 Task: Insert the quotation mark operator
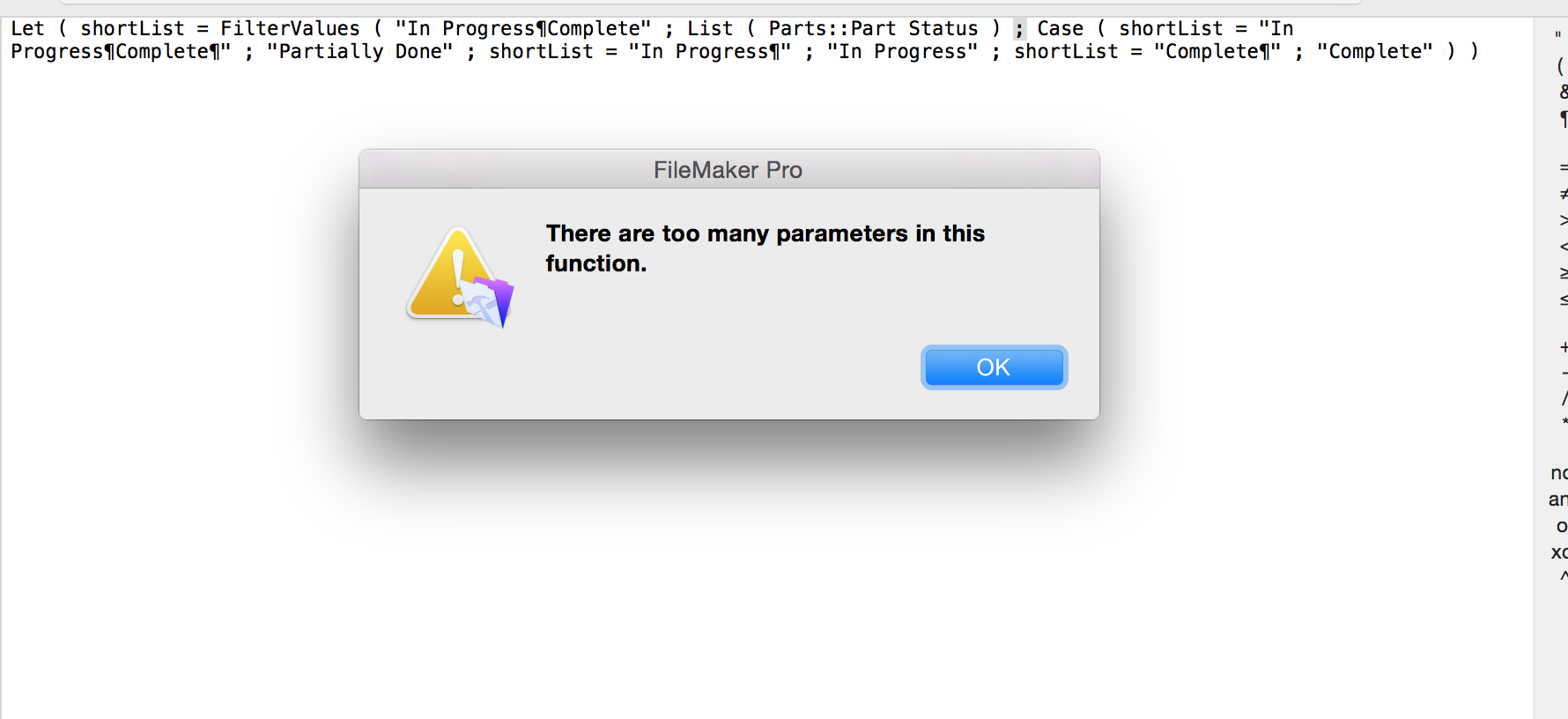click(x=1560, y=37)
